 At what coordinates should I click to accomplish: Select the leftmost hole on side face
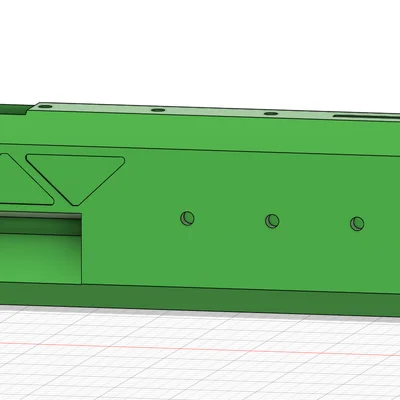point(187,218)
